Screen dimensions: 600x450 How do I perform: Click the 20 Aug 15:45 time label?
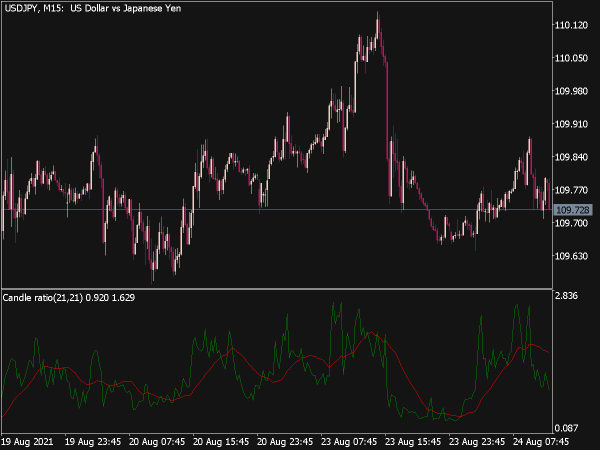[x=221, y=441]
